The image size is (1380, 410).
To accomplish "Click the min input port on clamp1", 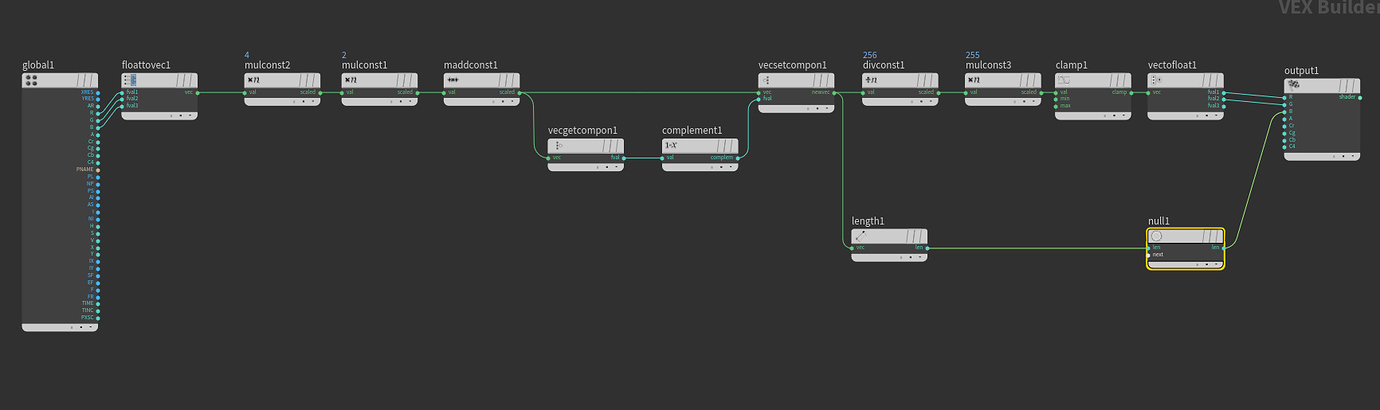I will 1056,99.
